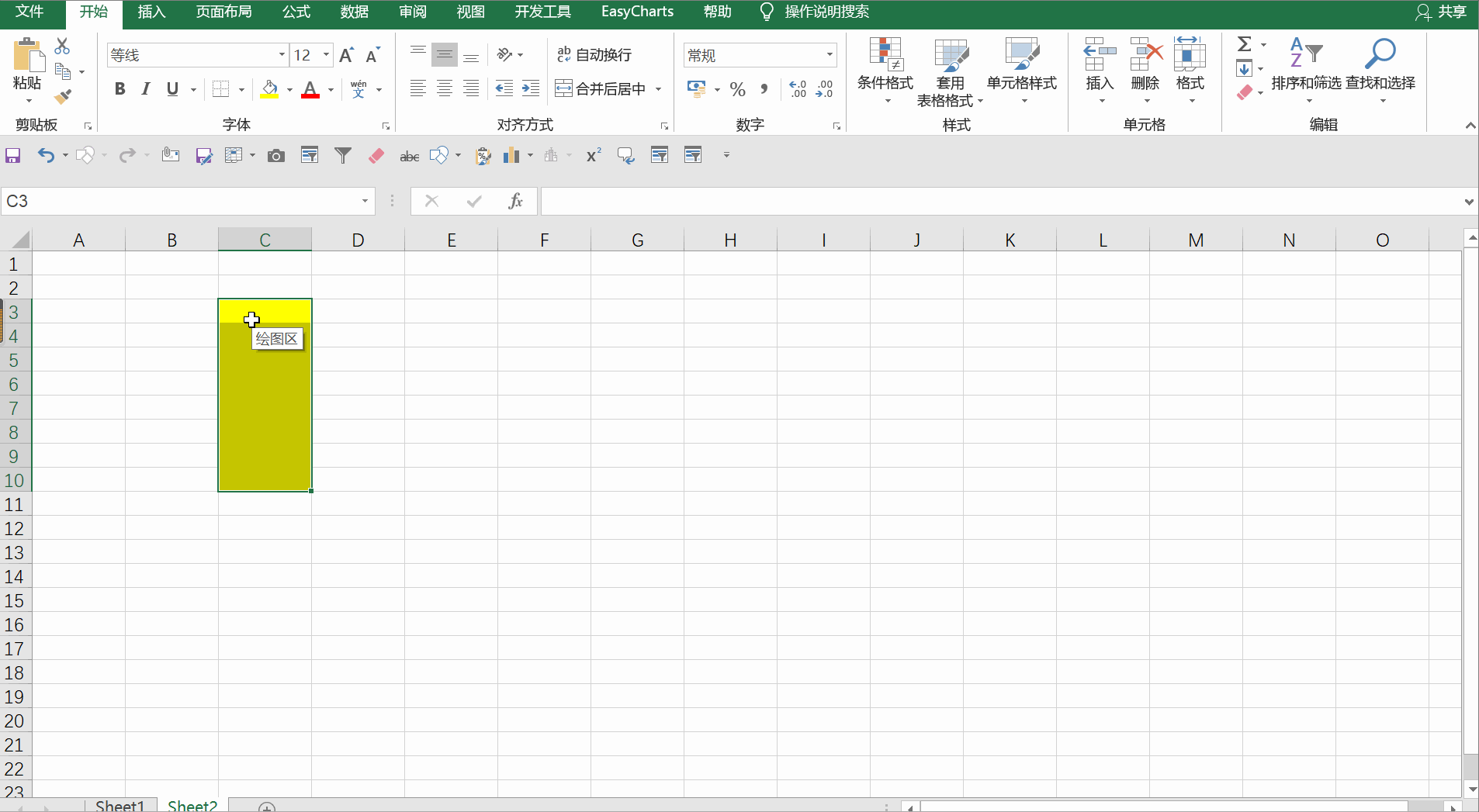Toggle middle vertical alignment
Screen dimensions: 1479x812
(x=445, y=54)
